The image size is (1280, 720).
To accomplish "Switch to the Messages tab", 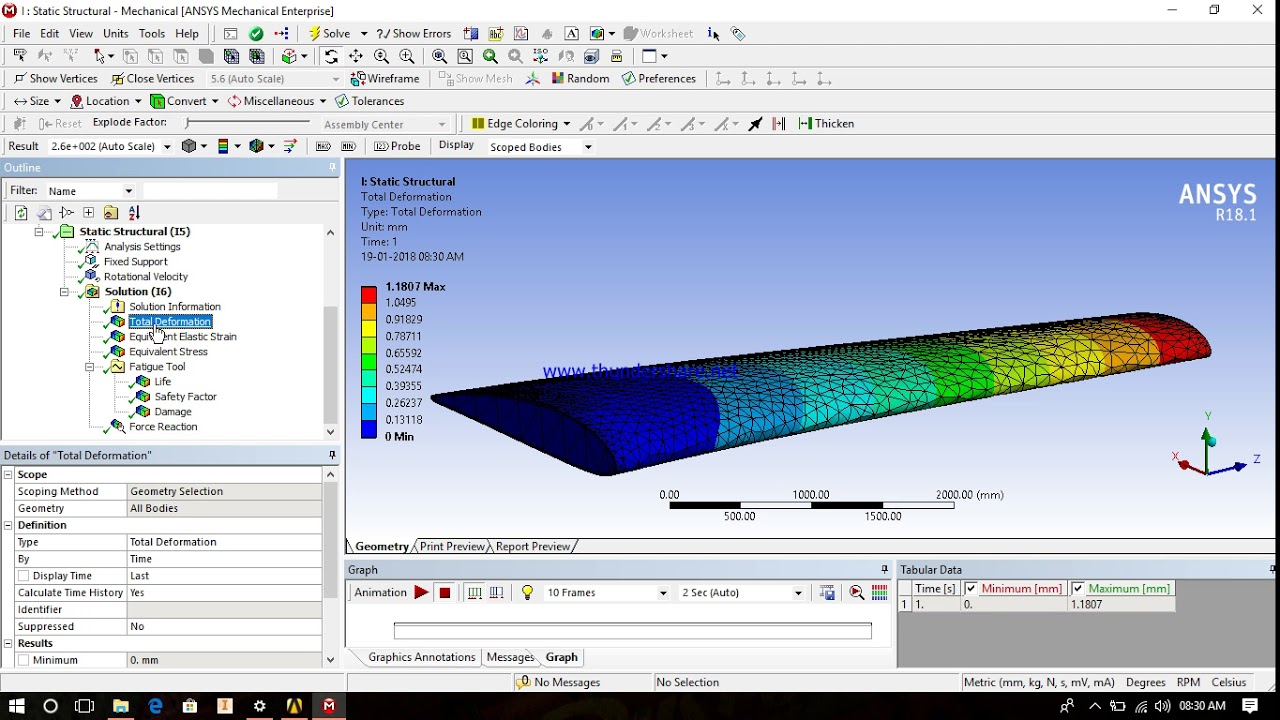I will pos(510,657).
